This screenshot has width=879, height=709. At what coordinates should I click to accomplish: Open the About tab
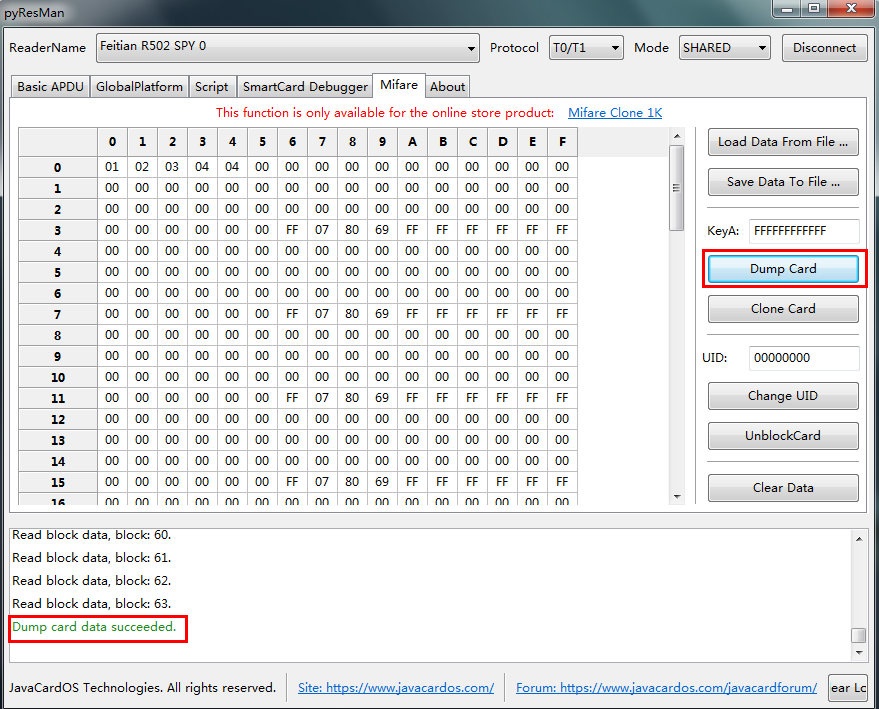coord(447,87)
